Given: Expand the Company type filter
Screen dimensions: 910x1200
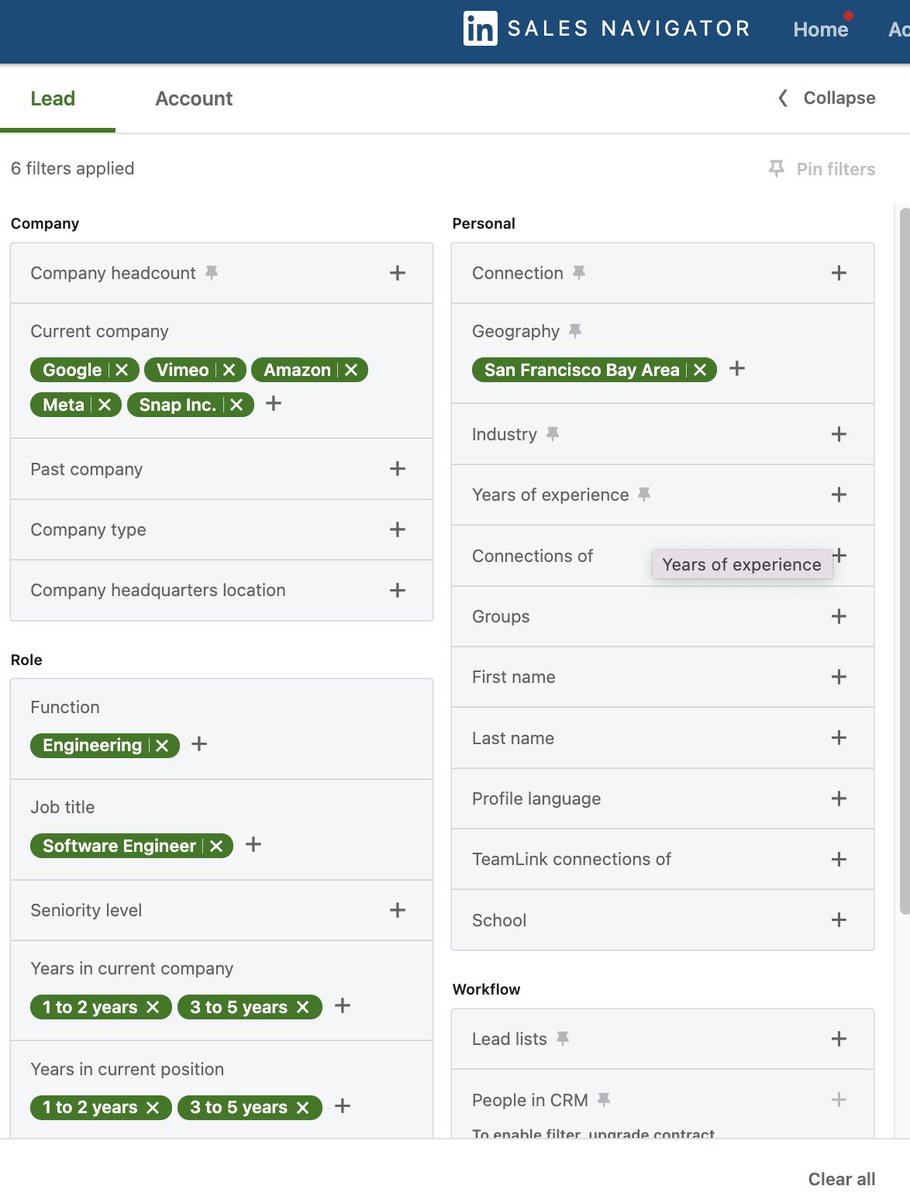Looking at the screenshot, I should pos(397,530).
